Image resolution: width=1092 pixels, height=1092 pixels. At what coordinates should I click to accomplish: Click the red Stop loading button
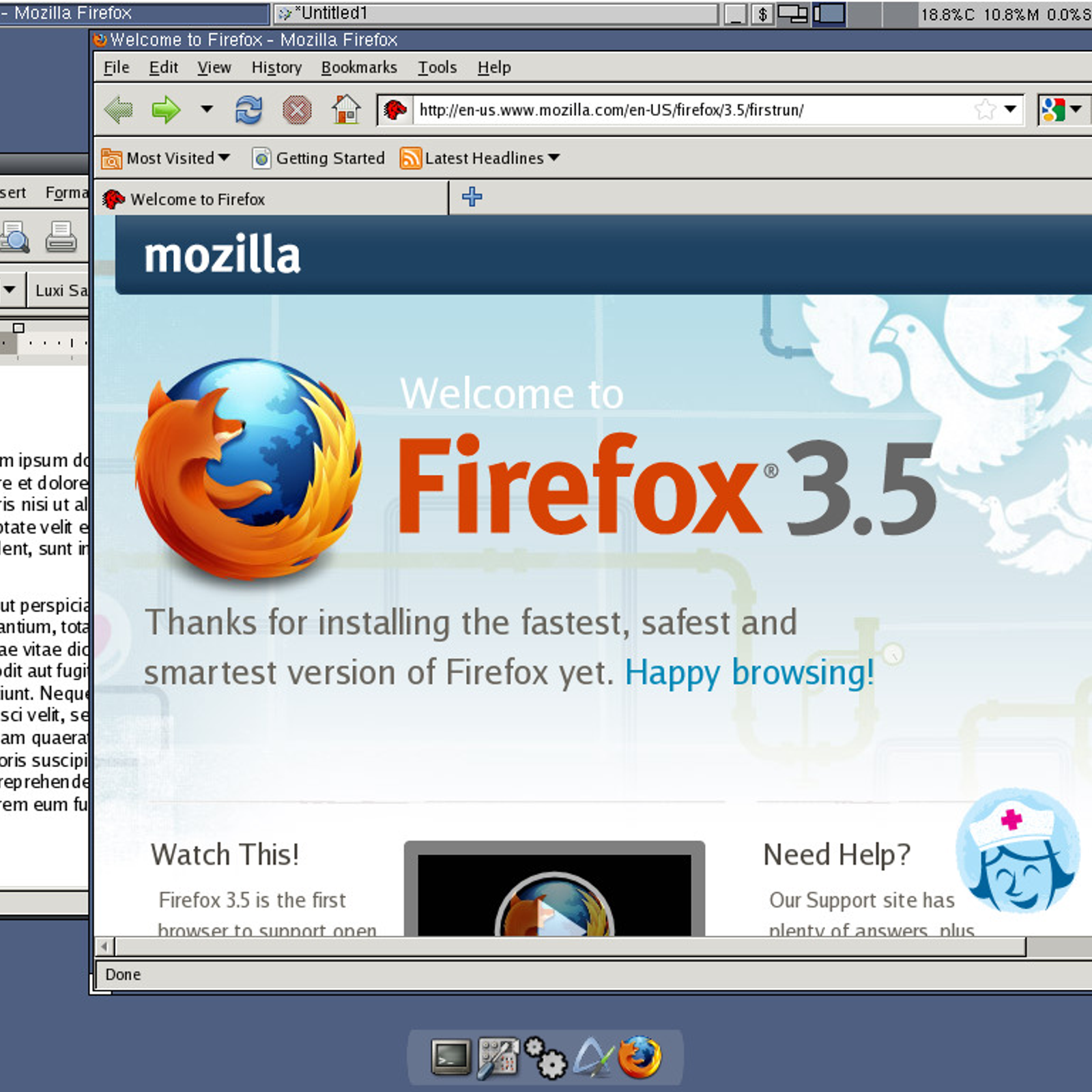coord(298,110)
